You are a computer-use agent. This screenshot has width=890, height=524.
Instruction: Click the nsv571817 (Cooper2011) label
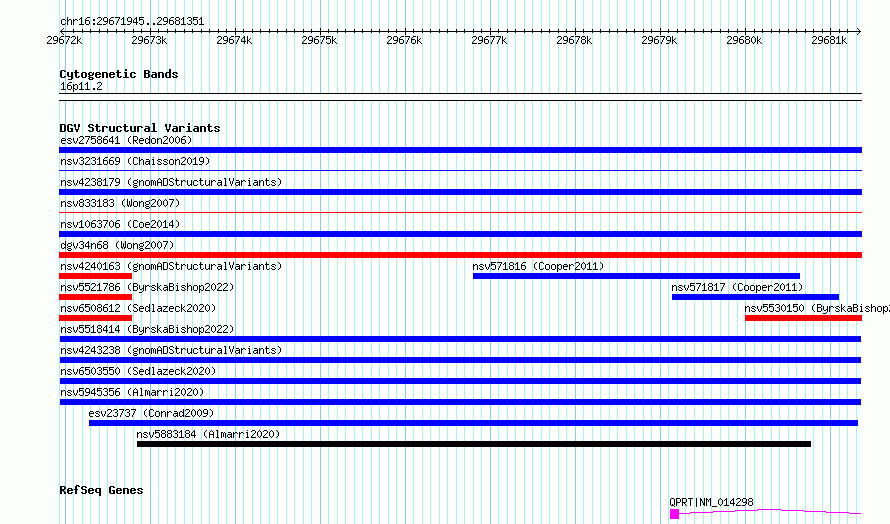[x=737, y=287]
